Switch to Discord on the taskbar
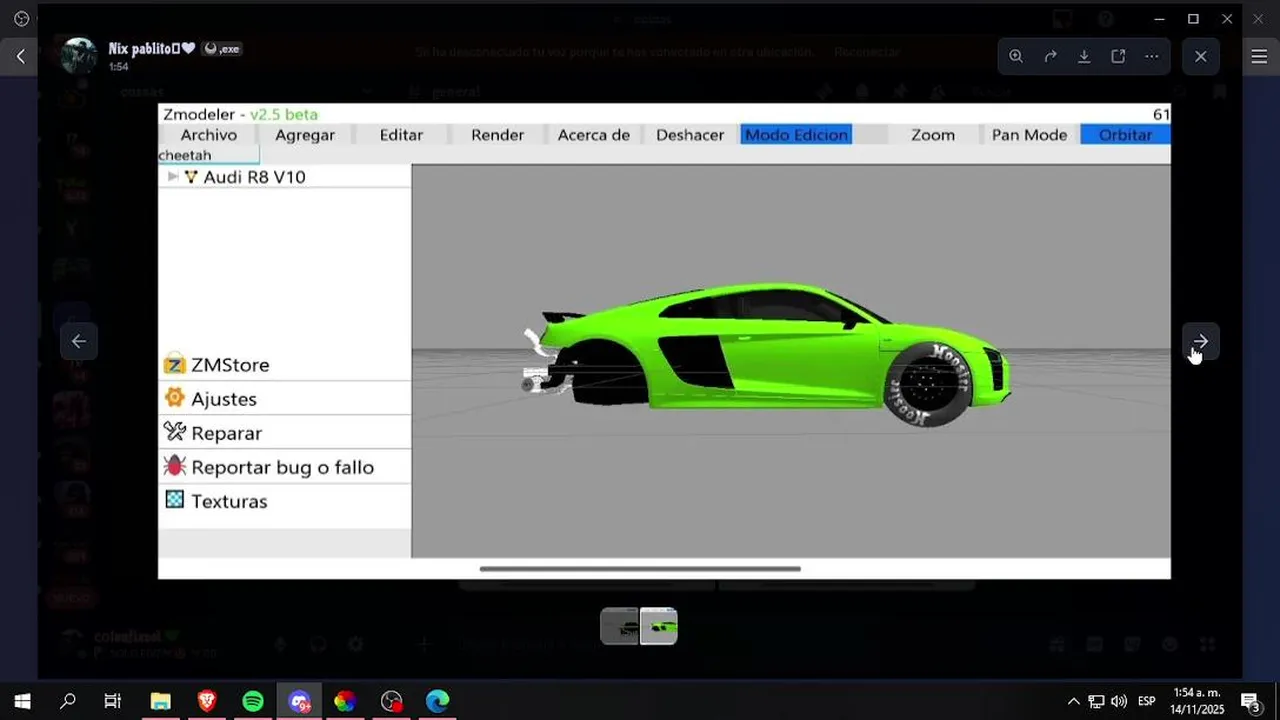Viewport: 1280px width, 720px height. 299,701
